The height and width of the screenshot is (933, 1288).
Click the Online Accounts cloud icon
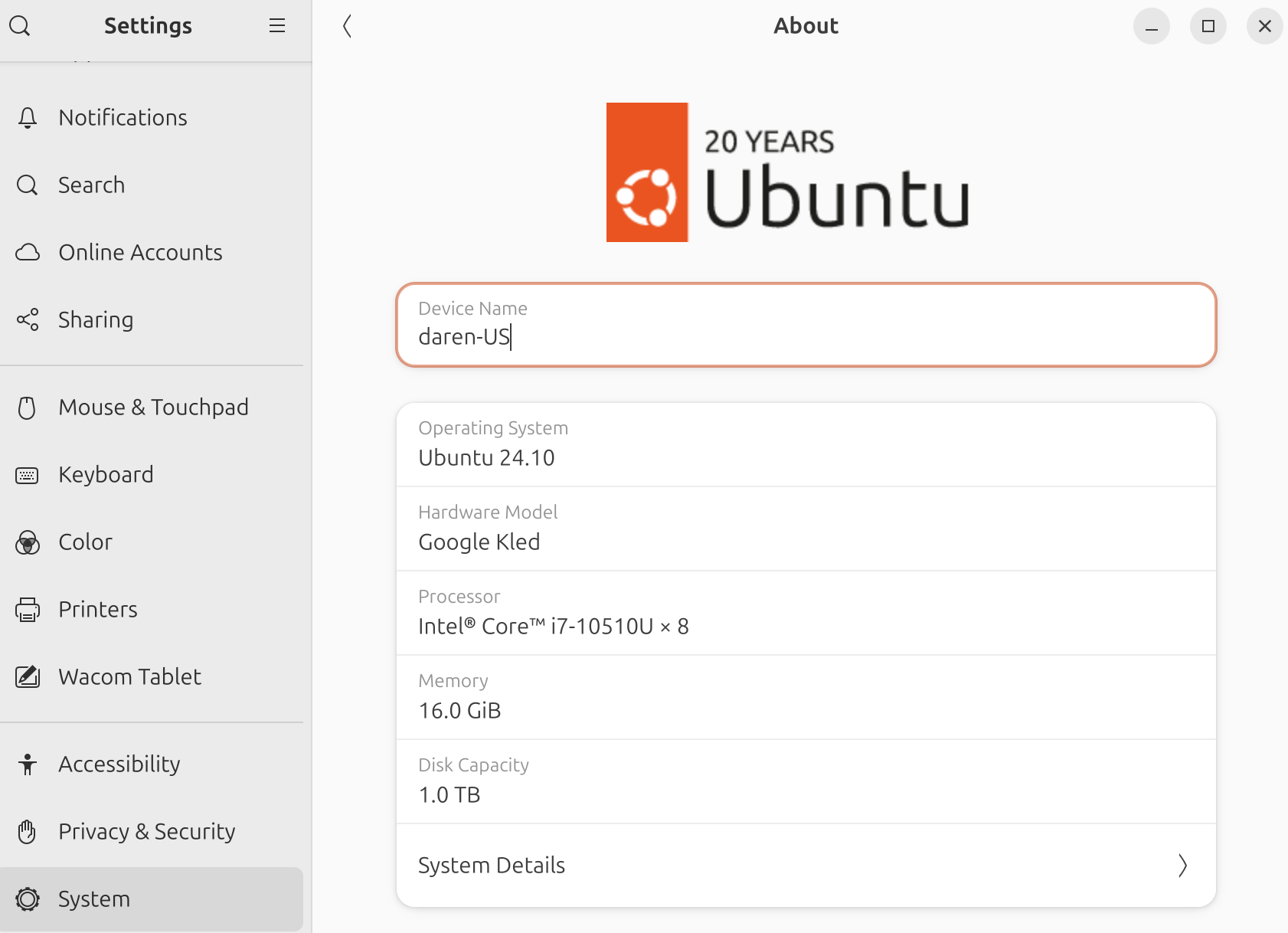click(28, 253)
